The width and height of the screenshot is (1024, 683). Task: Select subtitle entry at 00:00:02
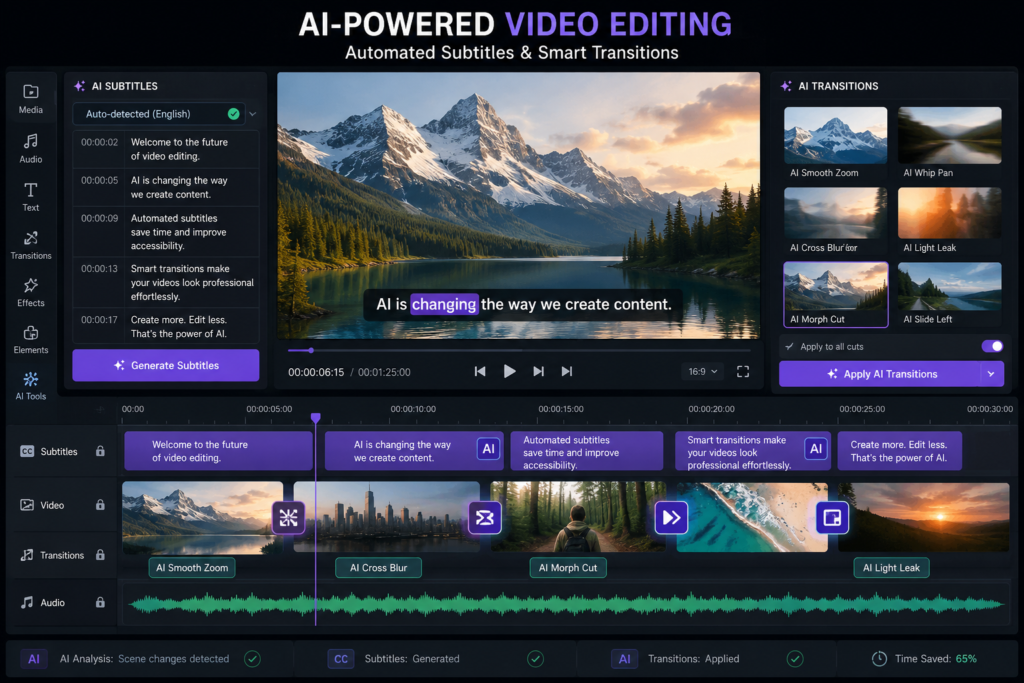pyautogui.click(x=166, y=149)
